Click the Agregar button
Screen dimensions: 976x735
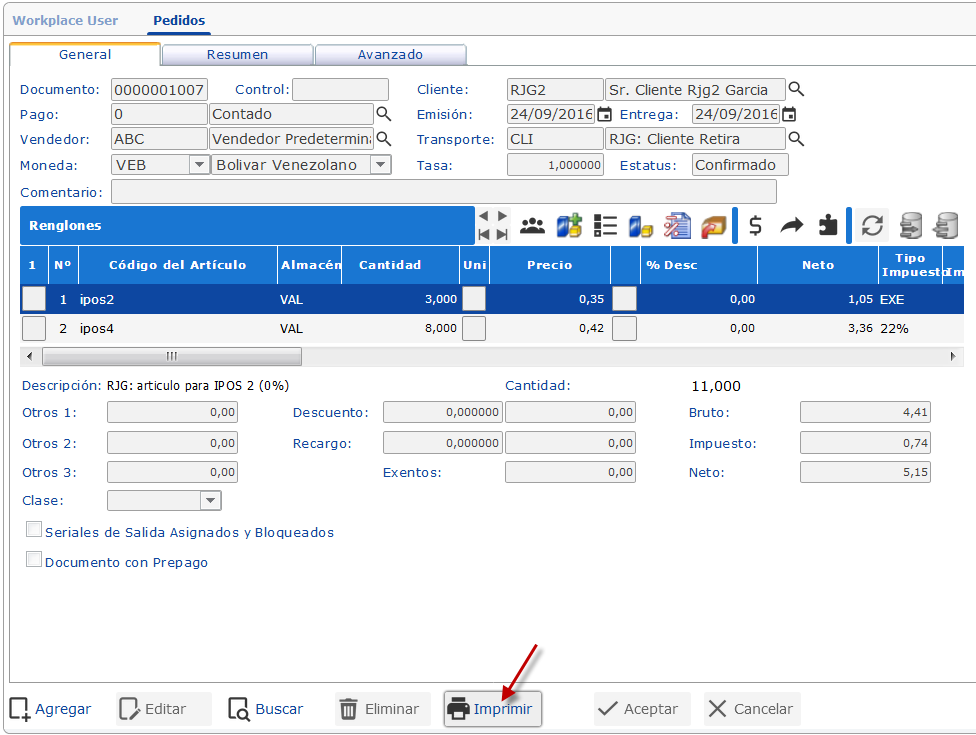[50, 709]
